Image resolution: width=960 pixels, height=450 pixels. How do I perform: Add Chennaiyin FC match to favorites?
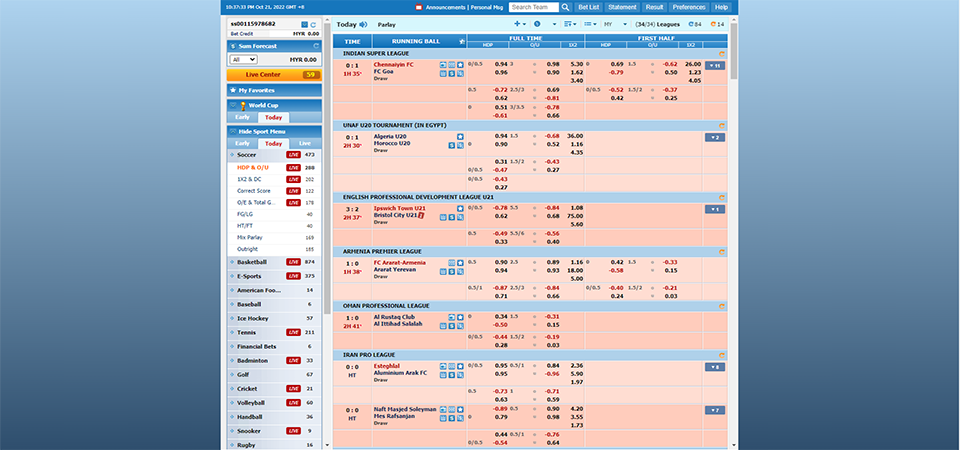460,64
